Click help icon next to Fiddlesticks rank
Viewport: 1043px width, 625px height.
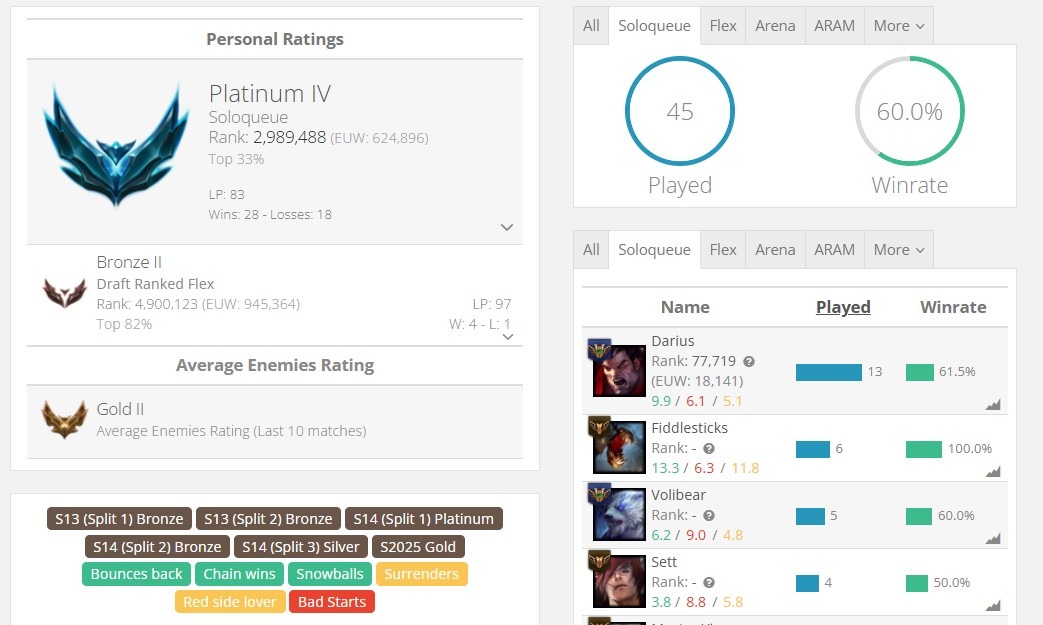709,449
